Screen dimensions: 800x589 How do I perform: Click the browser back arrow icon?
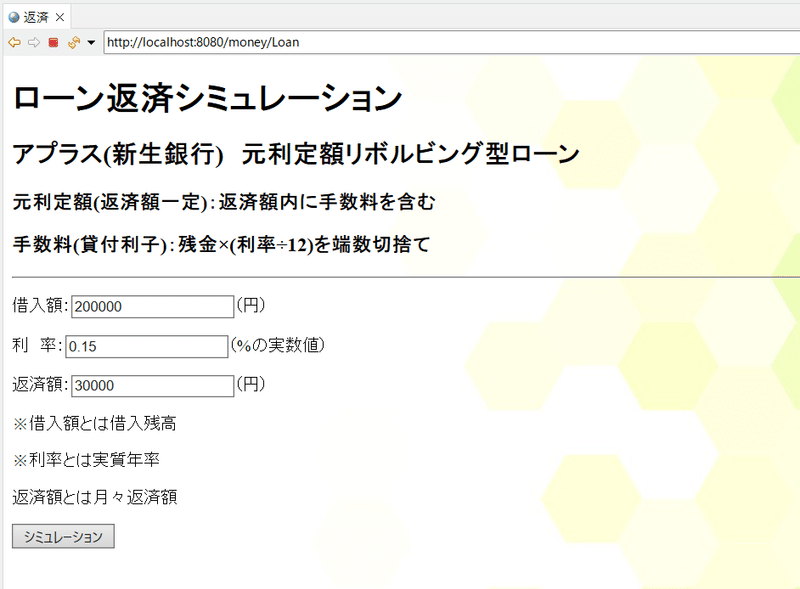[14, 42]
